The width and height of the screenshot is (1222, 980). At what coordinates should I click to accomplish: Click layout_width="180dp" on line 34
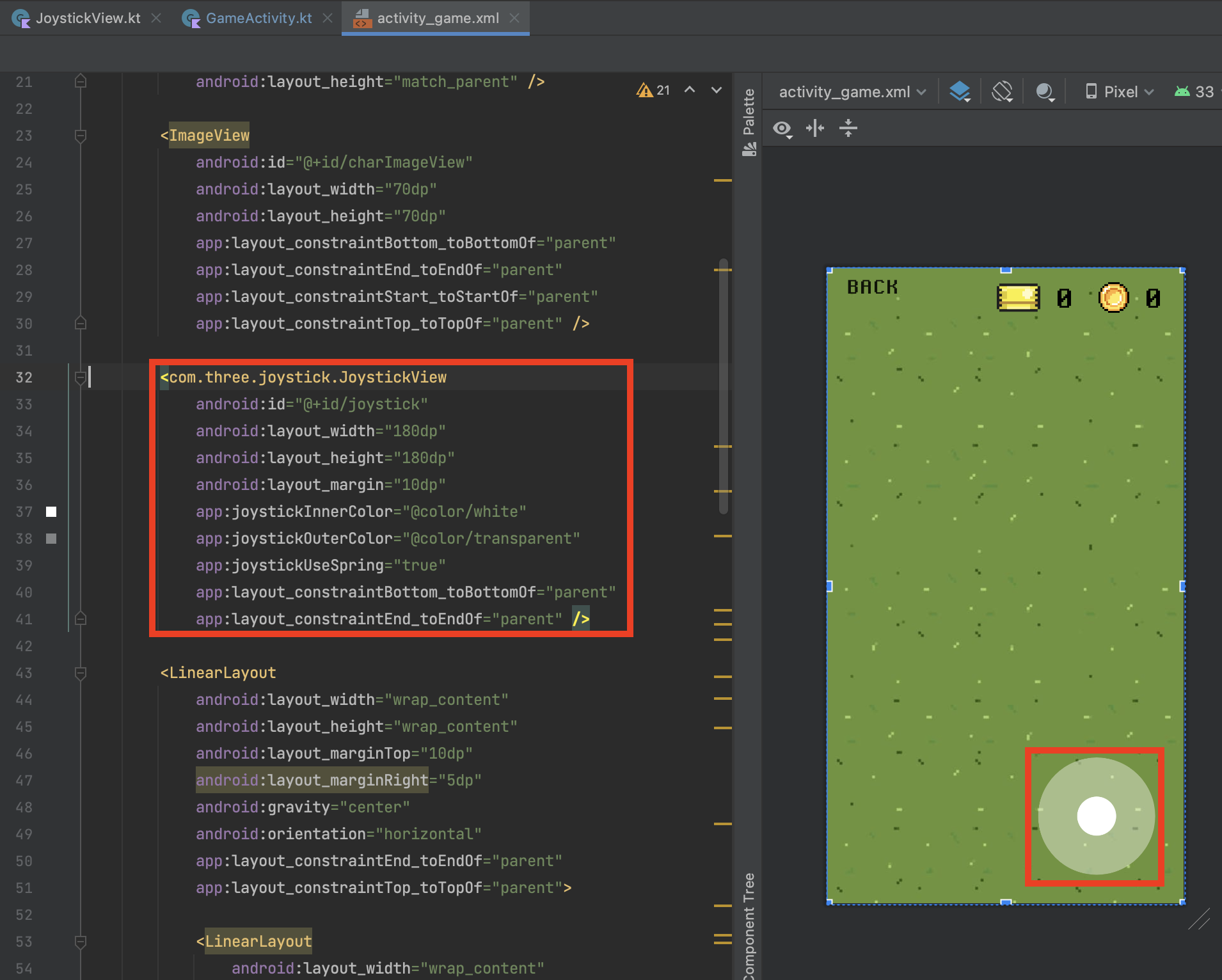pyautogui.click(x=321, y=431)
